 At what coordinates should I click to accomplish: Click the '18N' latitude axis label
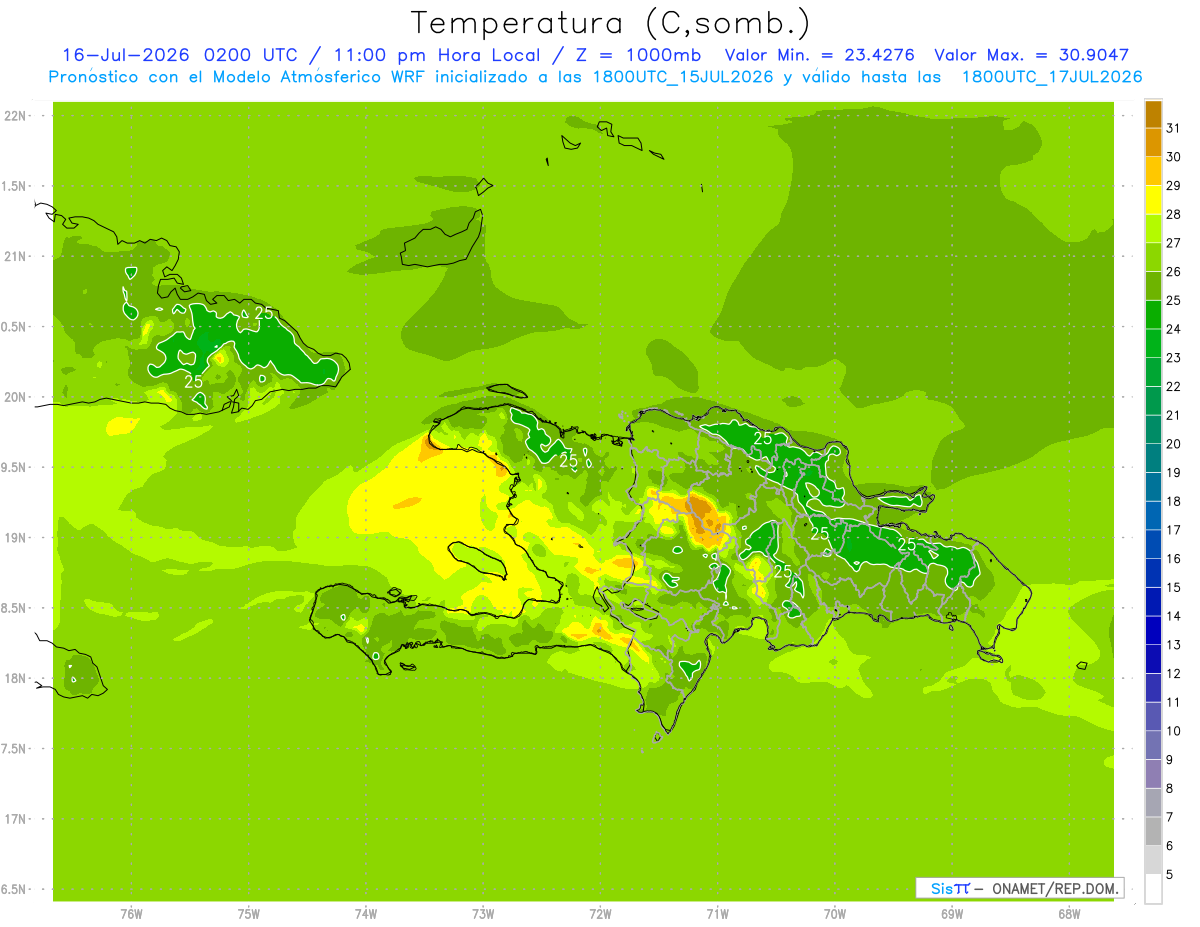point(14,679)
